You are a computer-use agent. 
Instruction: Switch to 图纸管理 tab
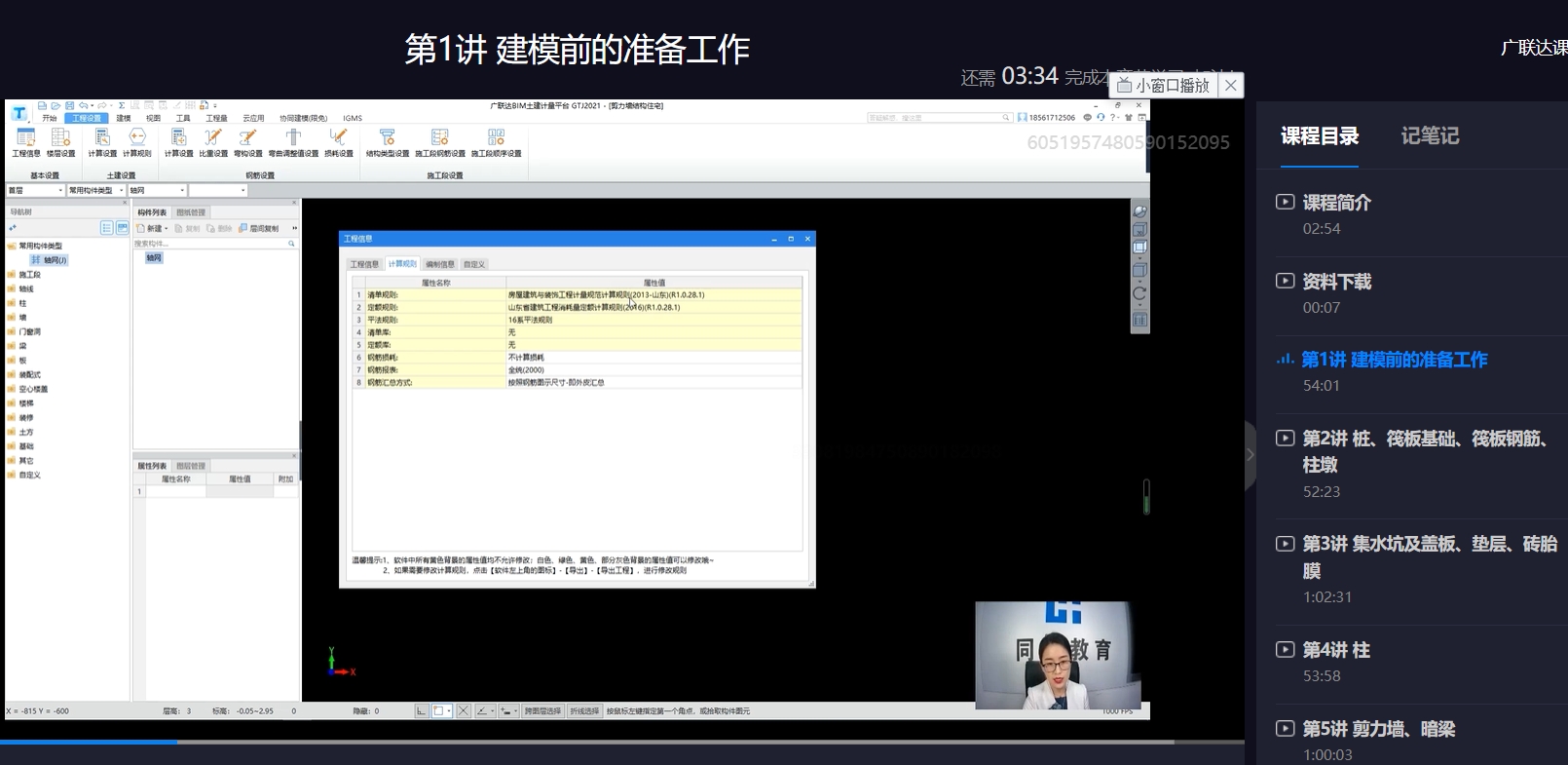pos(191,212)
